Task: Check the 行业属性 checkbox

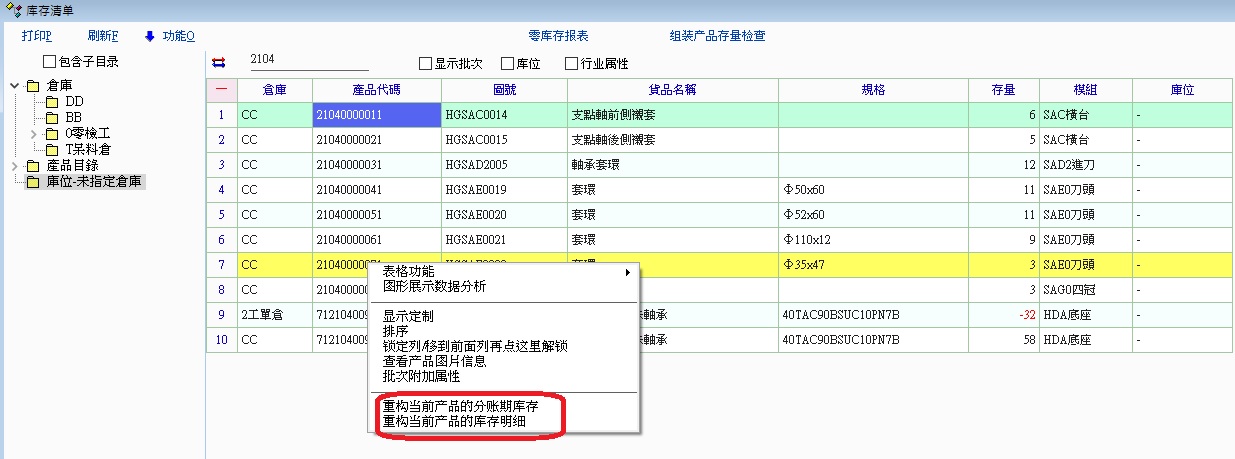Action: [571, 63]
